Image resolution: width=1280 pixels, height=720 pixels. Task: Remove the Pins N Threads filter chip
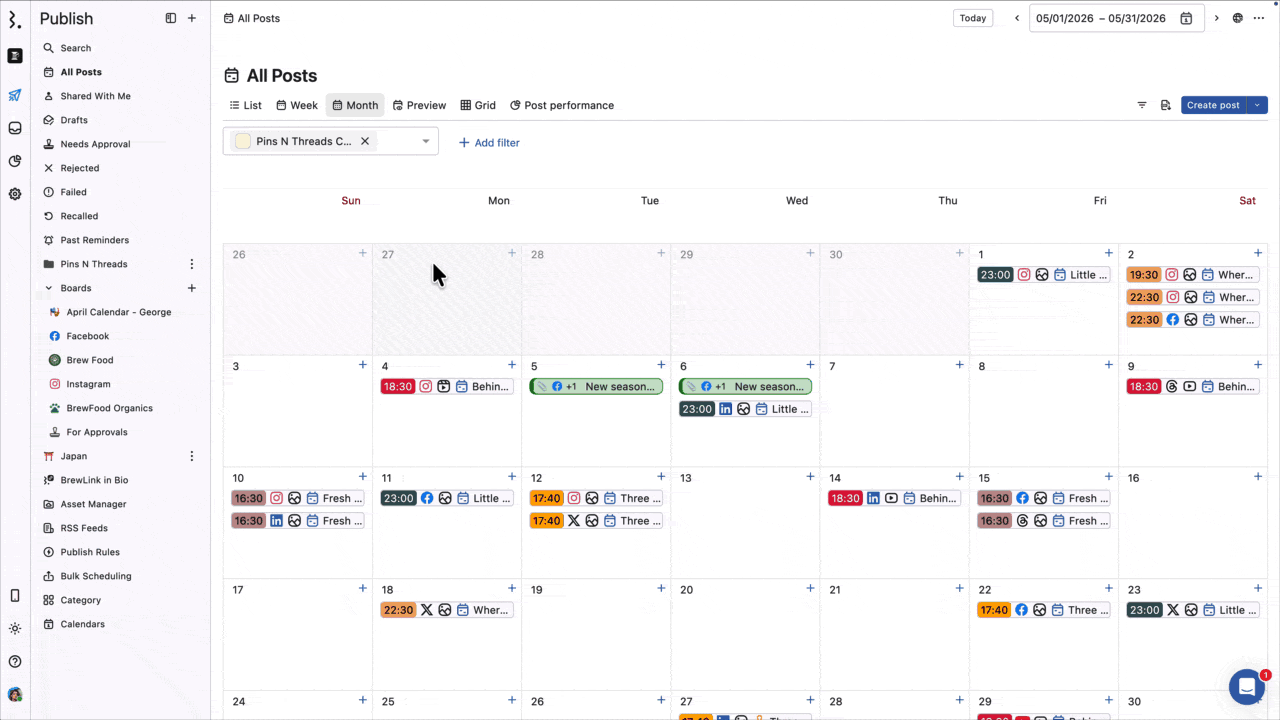[365, 141]
